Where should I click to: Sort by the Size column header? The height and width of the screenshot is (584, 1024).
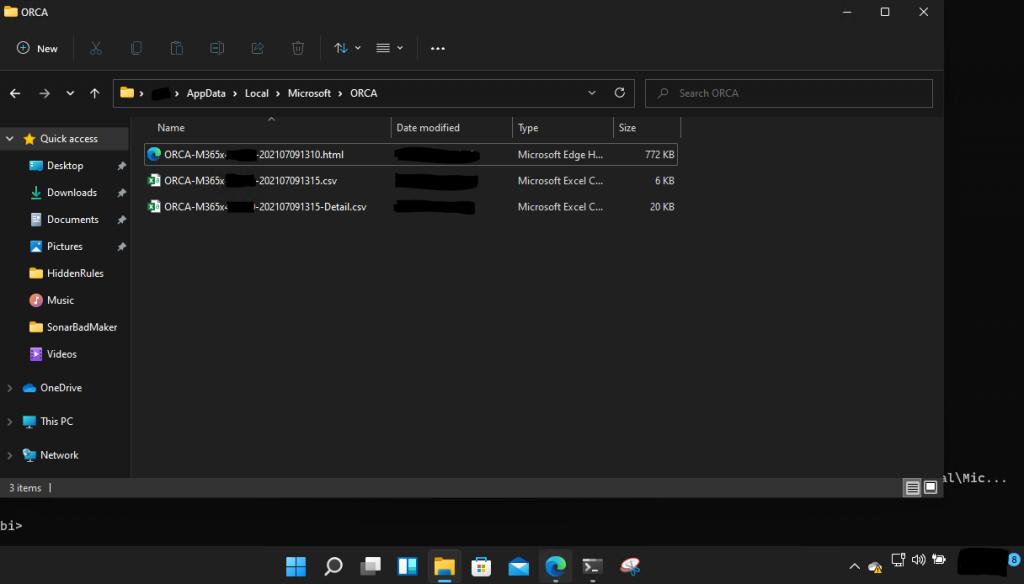(627, 128)
